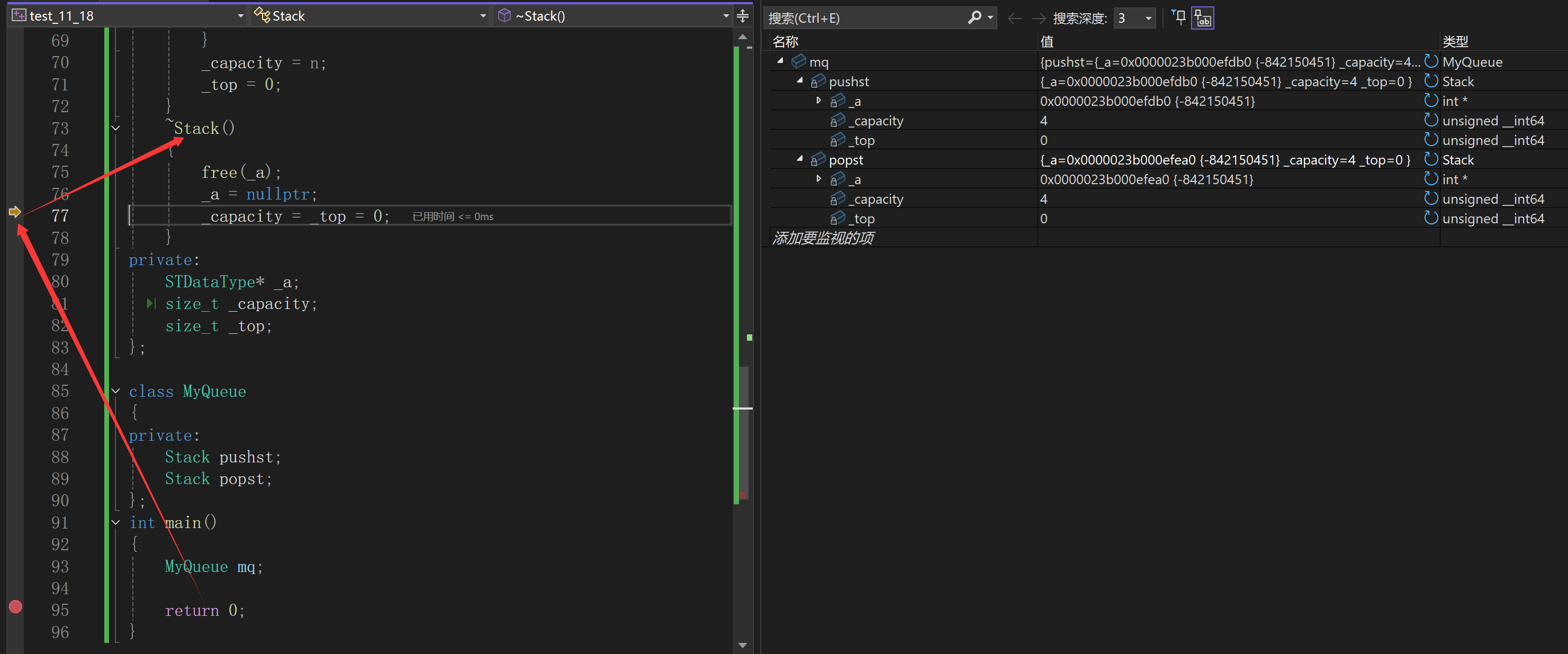This screenshot has height=654, width=1568.
Task: Open the test_11_18 project dropdown
Action: [240, 16]
